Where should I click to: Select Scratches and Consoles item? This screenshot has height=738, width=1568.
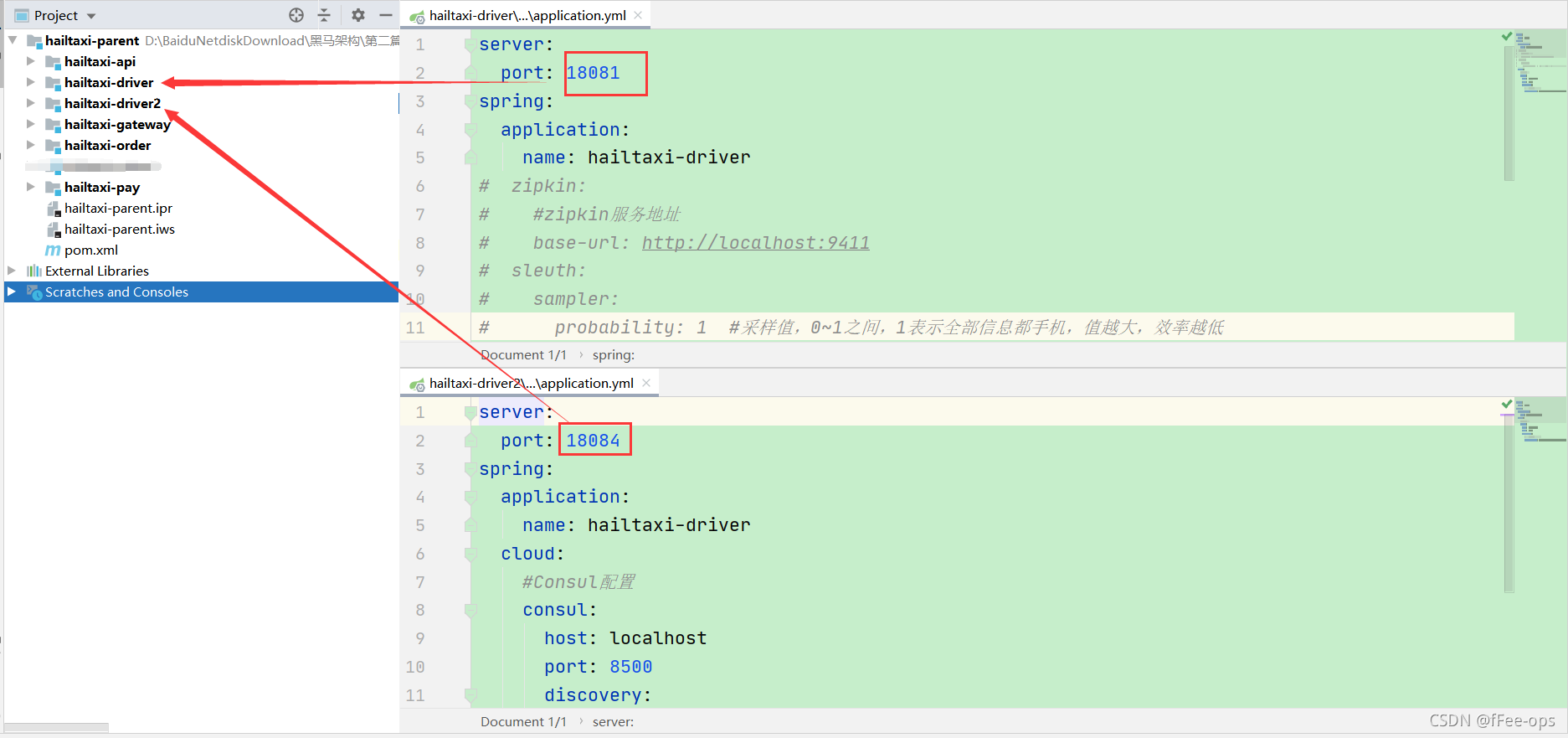click(116, 292)
